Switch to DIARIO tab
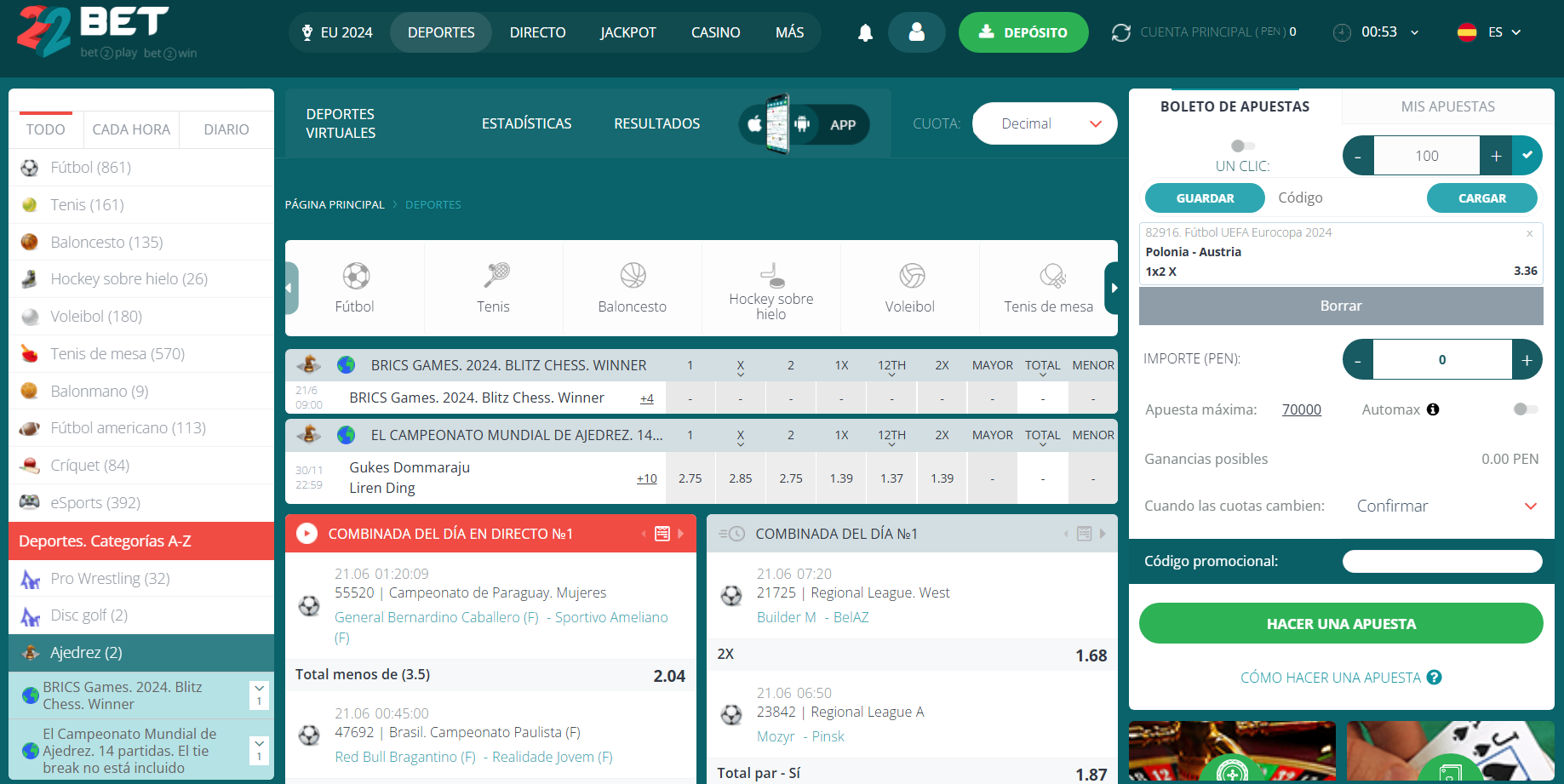This screenshot has width=1564, height=784. point(226,129)
